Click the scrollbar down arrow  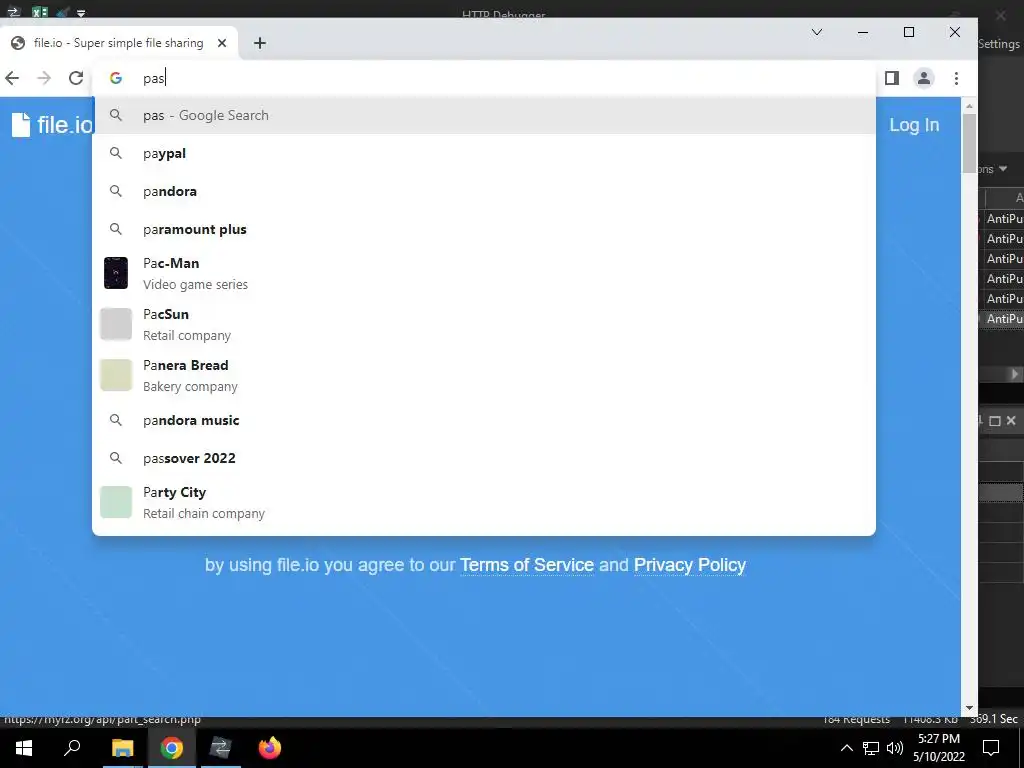click(969, 708)
